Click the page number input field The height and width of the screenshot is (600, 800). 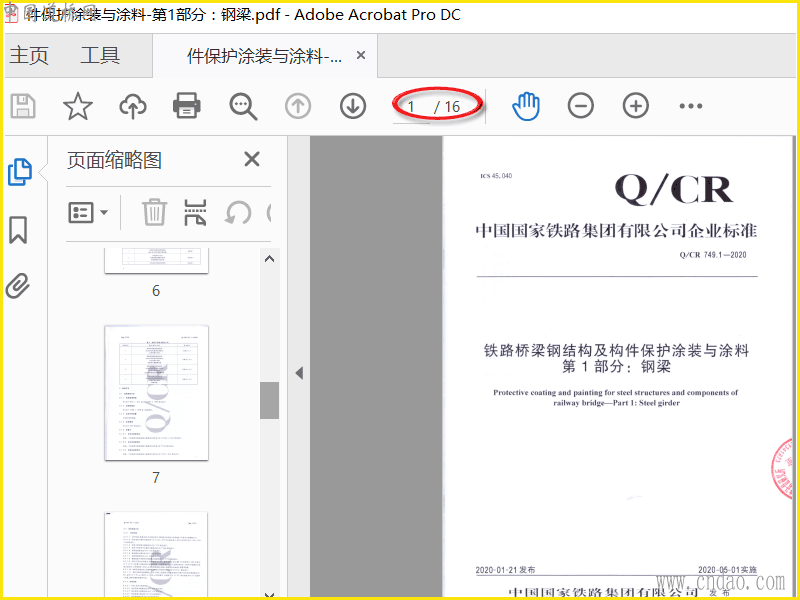click(411, 107)
